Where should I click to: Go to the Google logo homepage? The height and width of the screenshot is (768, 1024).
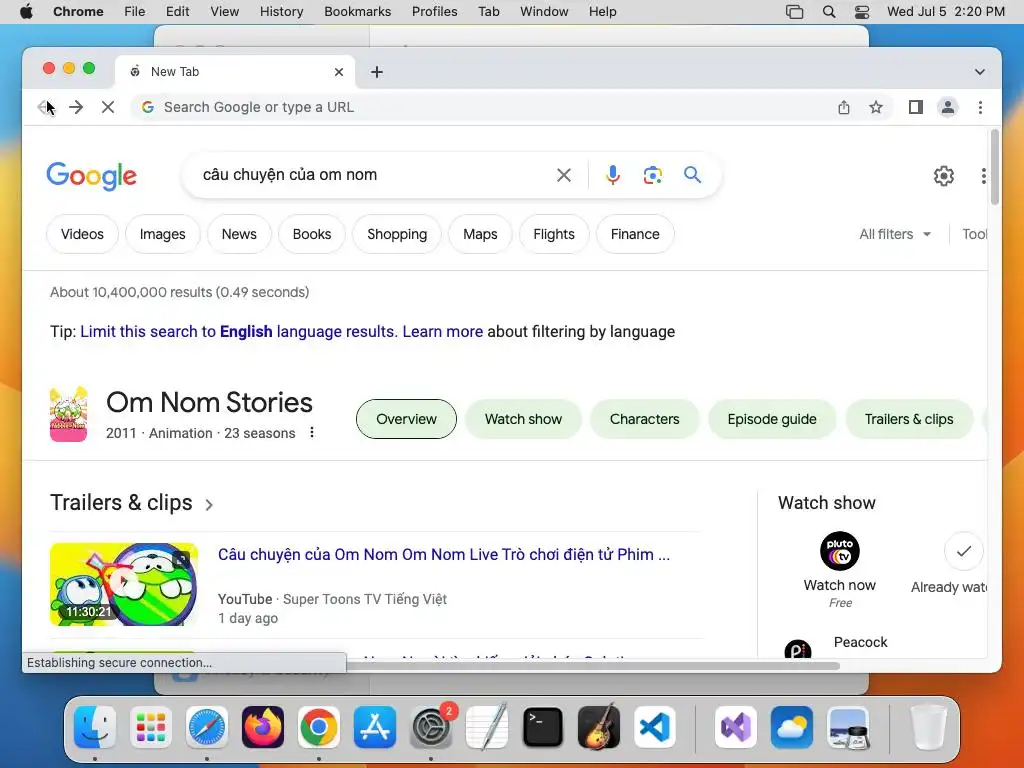click(91, 176)
